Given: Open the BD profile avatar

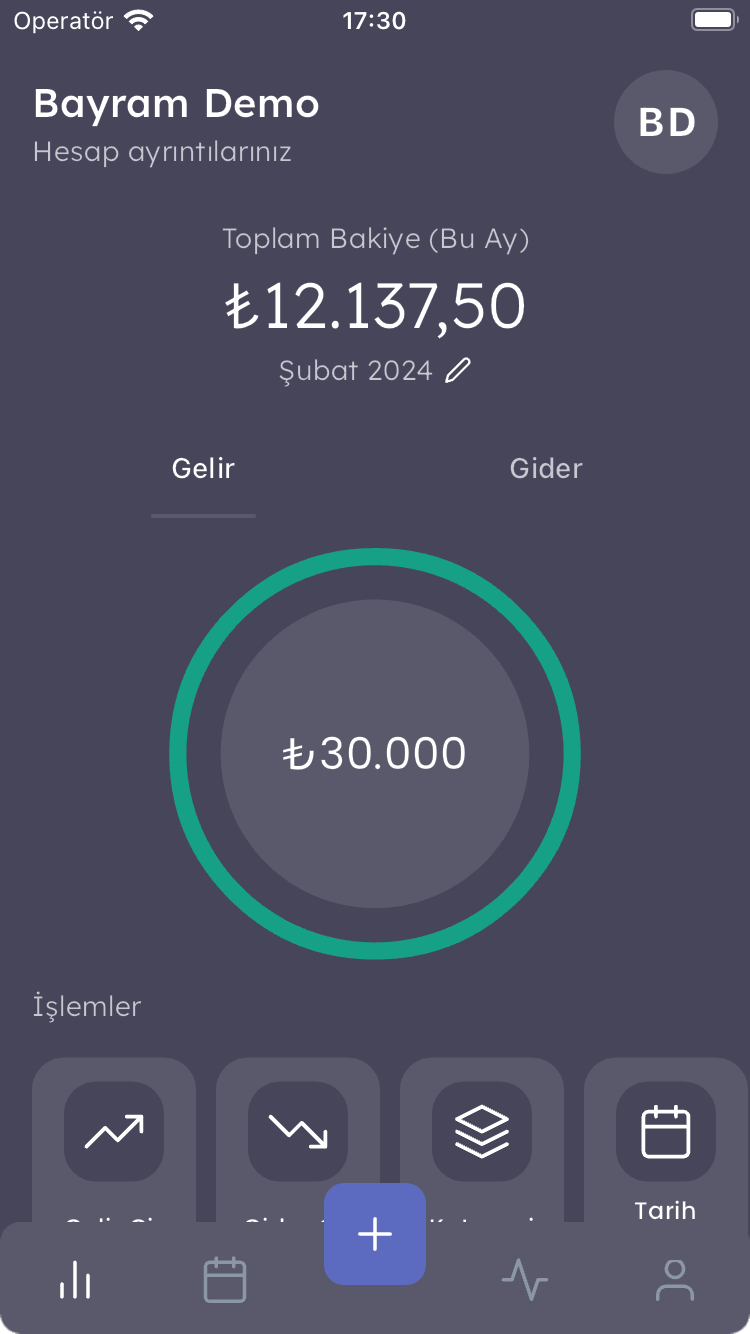Looking at the screenshot, I should click(x=666, y=122).
